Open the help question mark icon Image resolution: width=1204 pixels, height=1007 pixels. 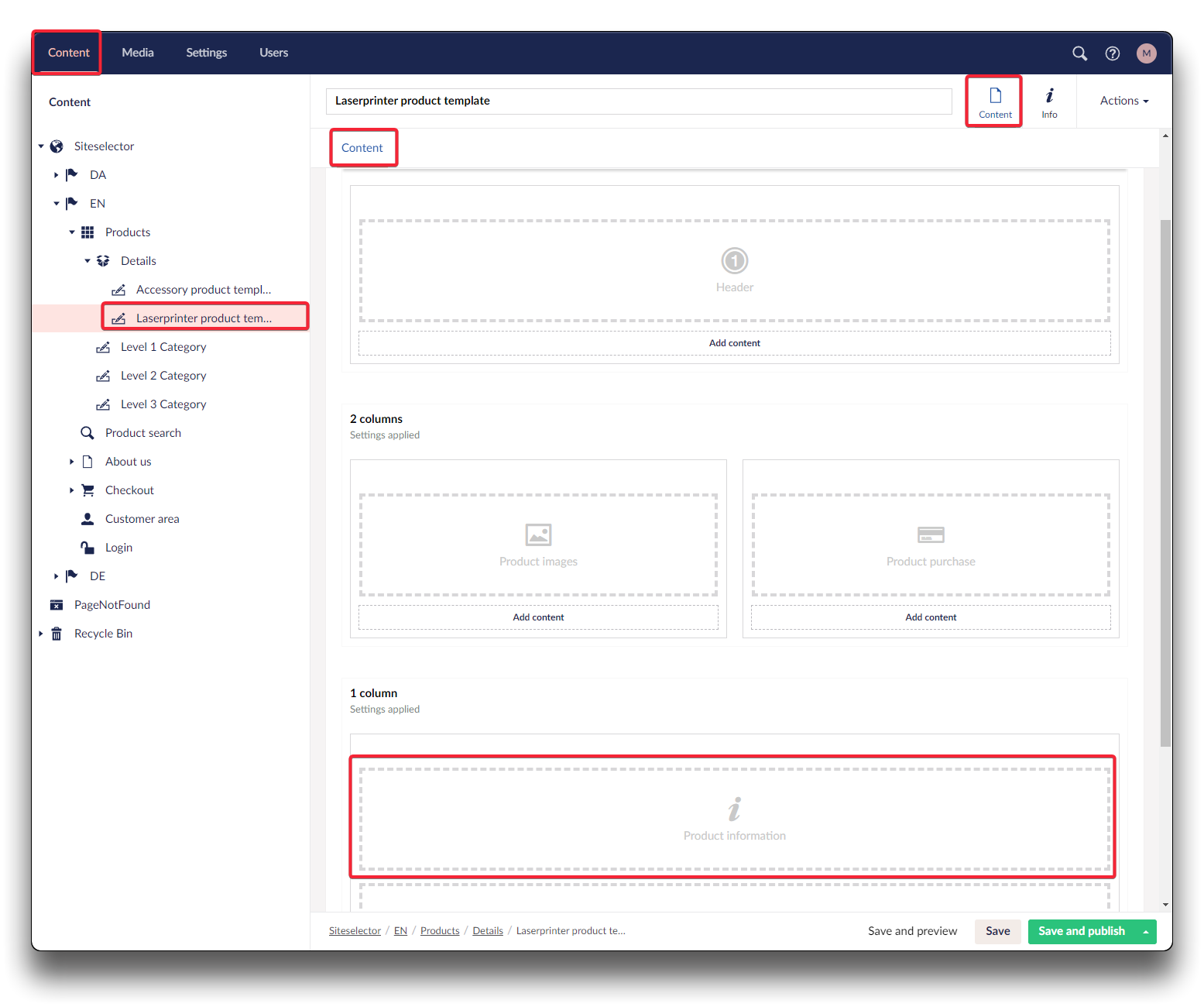click(1113, 53)
